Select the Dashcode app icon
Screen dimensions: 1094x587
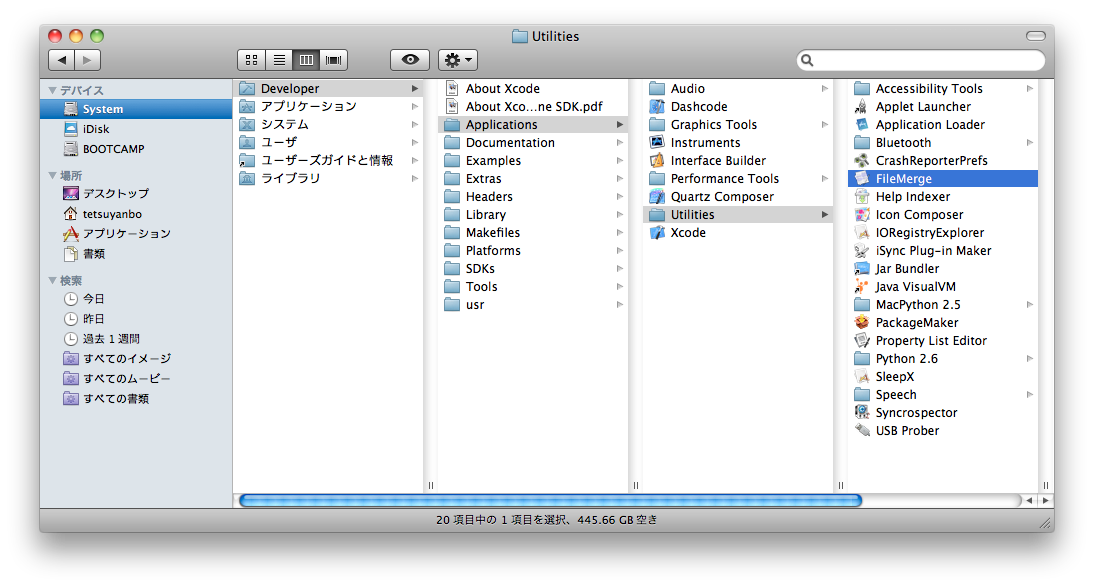click(x=657, y=107)
